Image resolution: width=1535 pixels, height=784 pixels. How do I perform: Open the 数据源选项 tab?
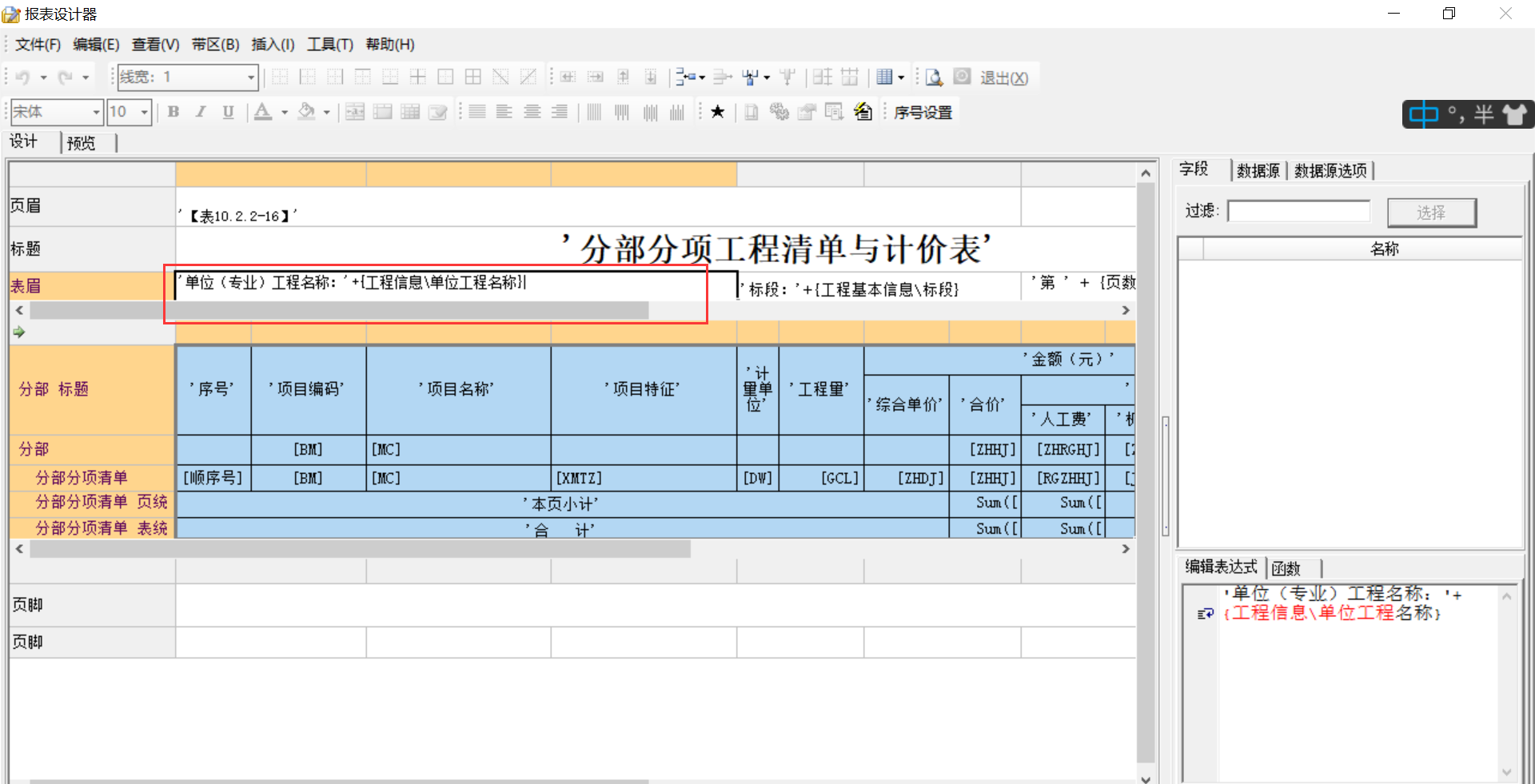click(x=1331, y=170)
